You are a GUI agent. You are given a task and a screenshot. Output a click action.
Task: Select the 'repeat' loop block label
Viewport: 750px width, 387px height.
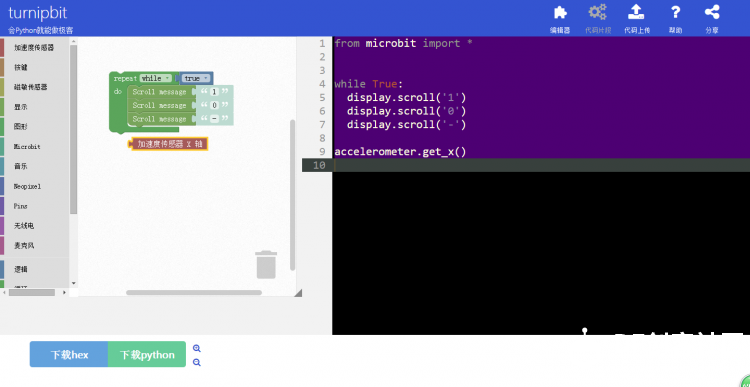(x=125, y=78)
